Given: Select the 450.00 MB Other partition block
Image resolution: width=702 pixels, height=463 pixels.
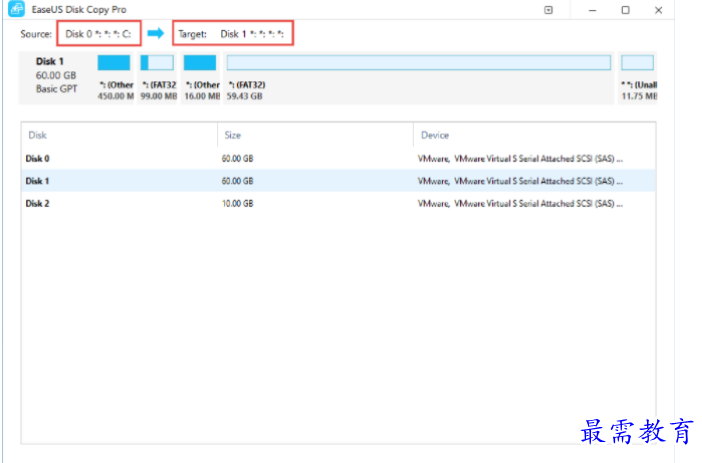Looking at the screenshot, I should tap(115, 78).
